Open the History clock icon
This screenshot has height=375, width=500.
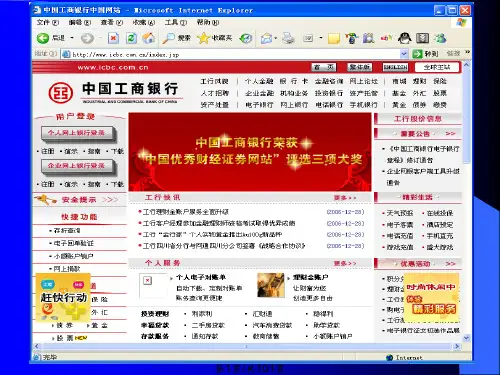(246, 38)
